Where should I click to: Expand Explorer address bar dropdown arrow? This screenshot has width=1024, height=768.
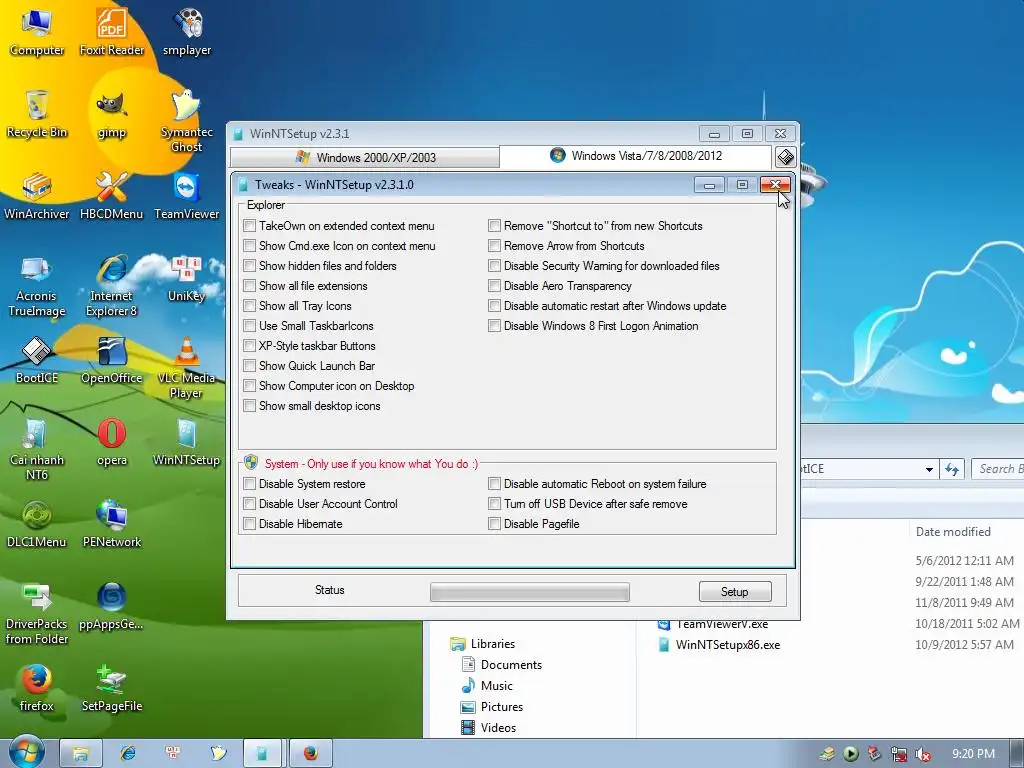pos(929,470)
